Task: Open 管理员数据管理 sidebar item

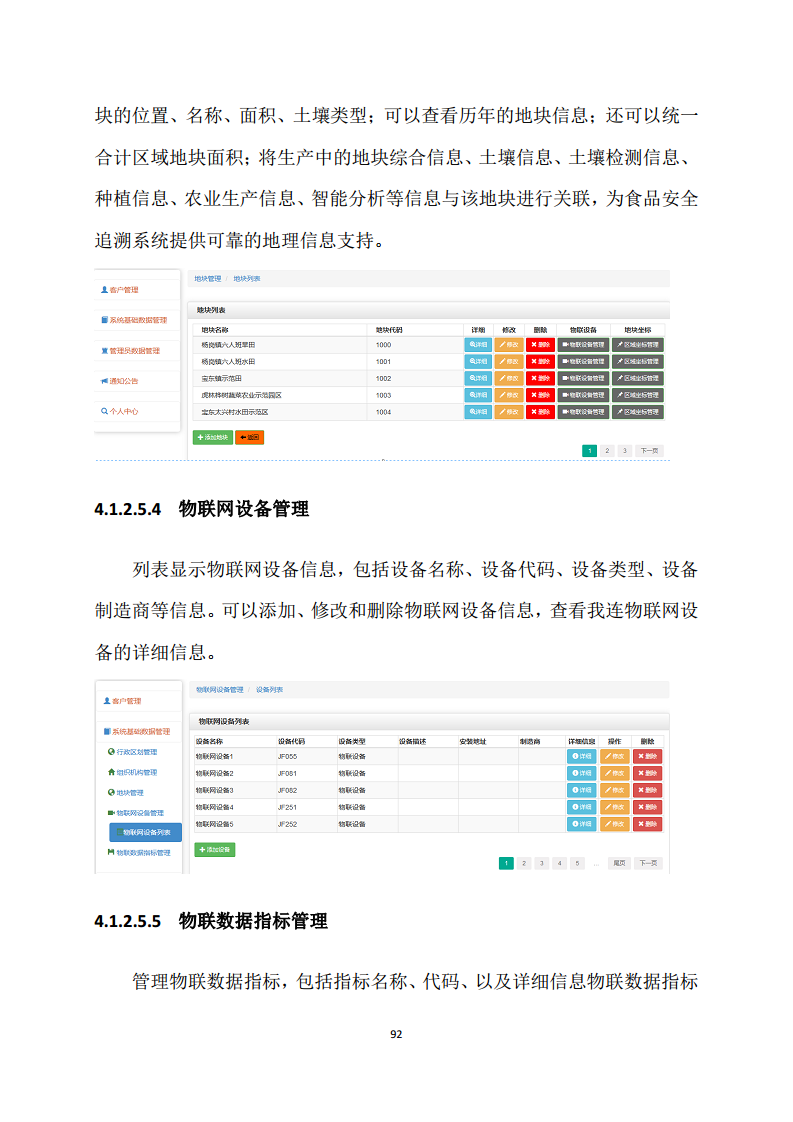Action: pyautogui.click(x=131, y=351)
